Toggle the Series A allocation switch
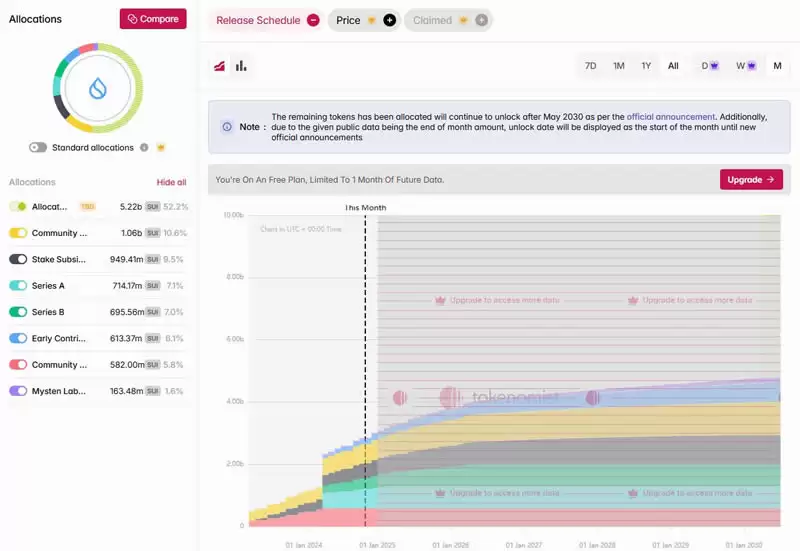Screen dimensions: 800x551 tap(18, 285)
